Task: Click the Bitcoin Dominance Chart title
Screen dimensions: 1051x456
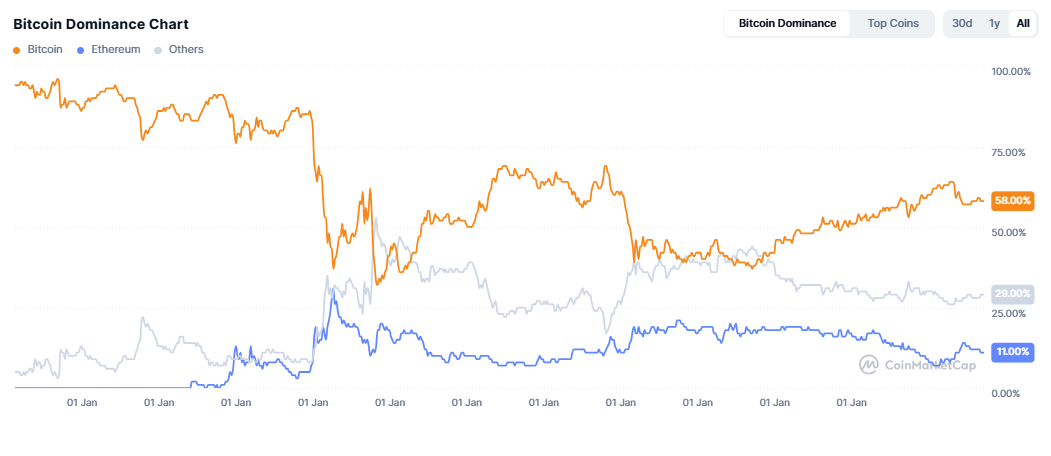Action: click(x=101, y=23)
